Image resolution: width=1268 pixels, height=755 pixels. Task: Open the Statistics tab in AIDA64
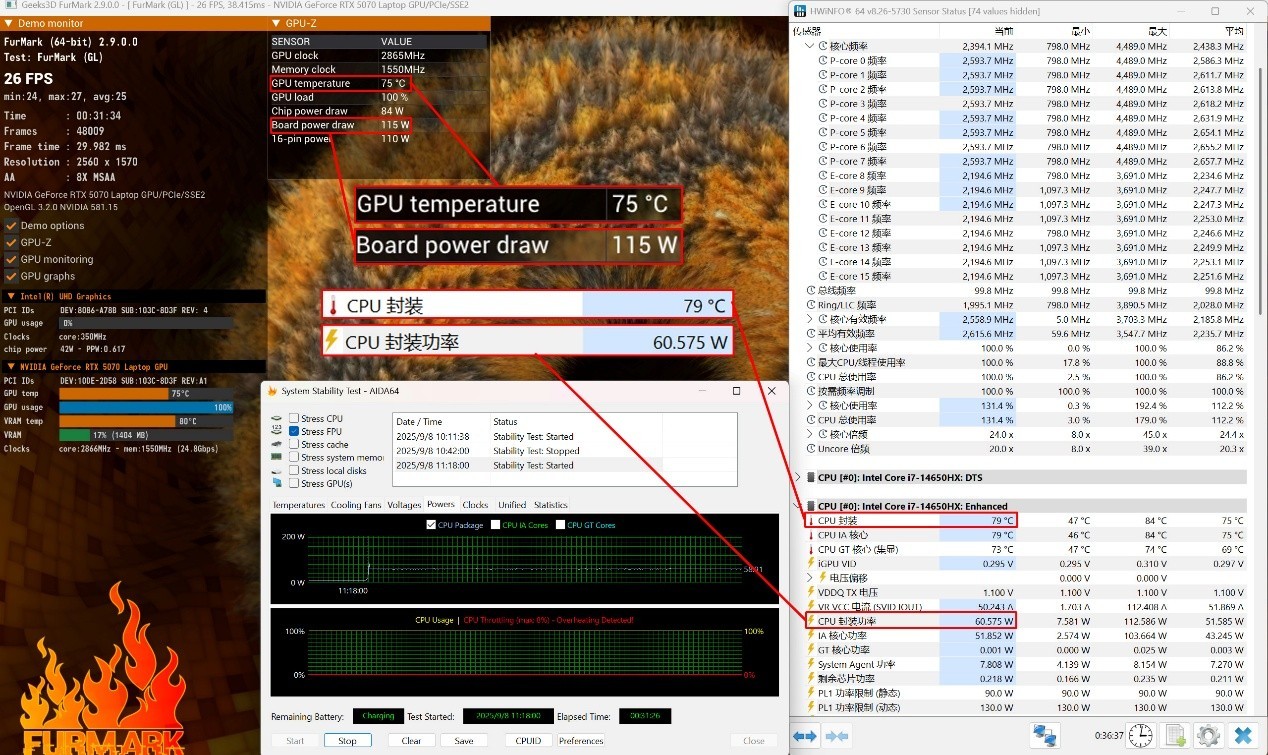pyautogui.click(x=550, y=505)
